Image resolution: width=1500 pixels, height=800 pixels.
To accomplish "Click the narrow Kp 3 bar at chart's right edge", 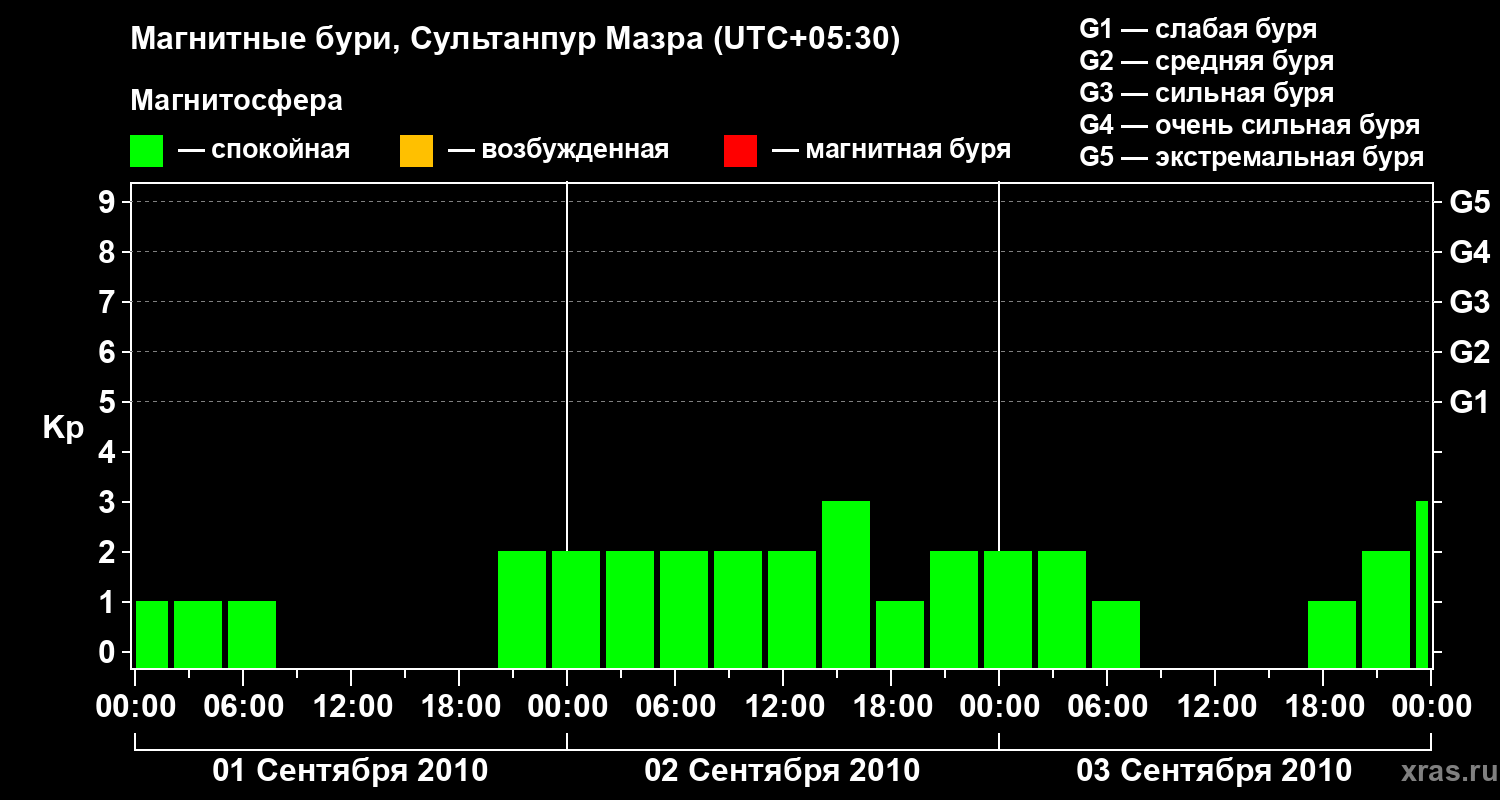I will pos(1421,584).
